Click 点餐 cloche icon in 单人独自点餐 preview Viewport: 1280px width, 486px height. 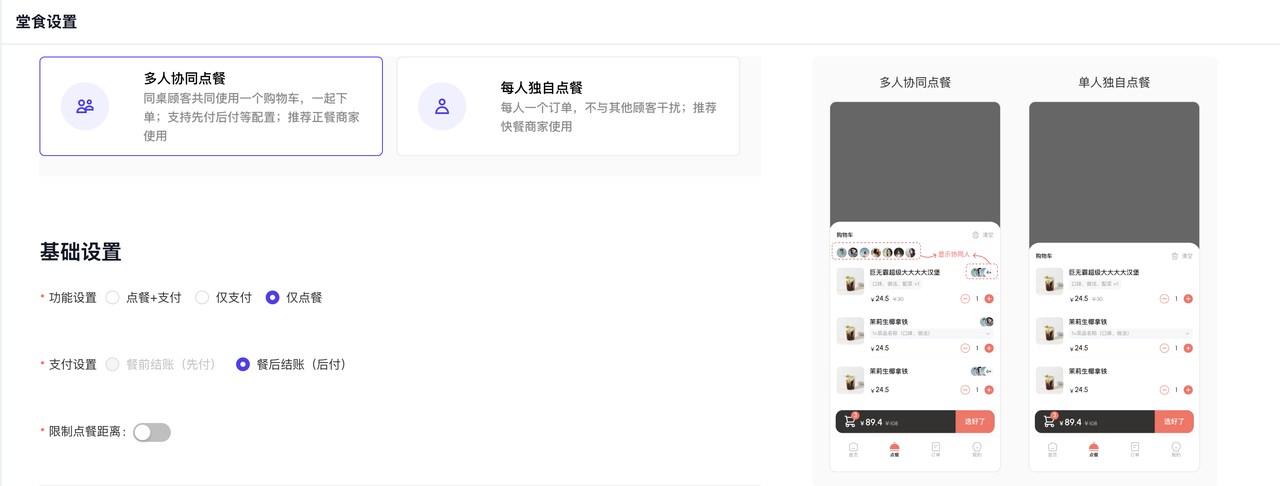pos(1094,447)
